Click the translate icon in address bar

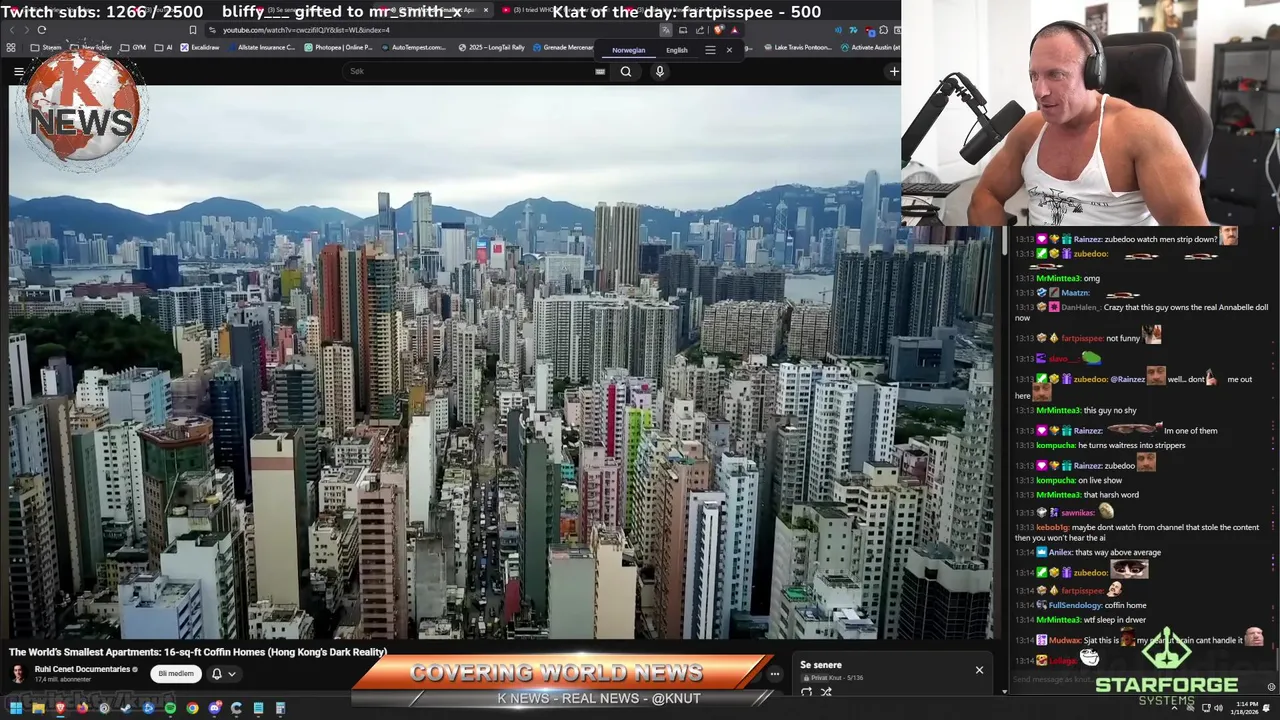click(x=666, y=30)
